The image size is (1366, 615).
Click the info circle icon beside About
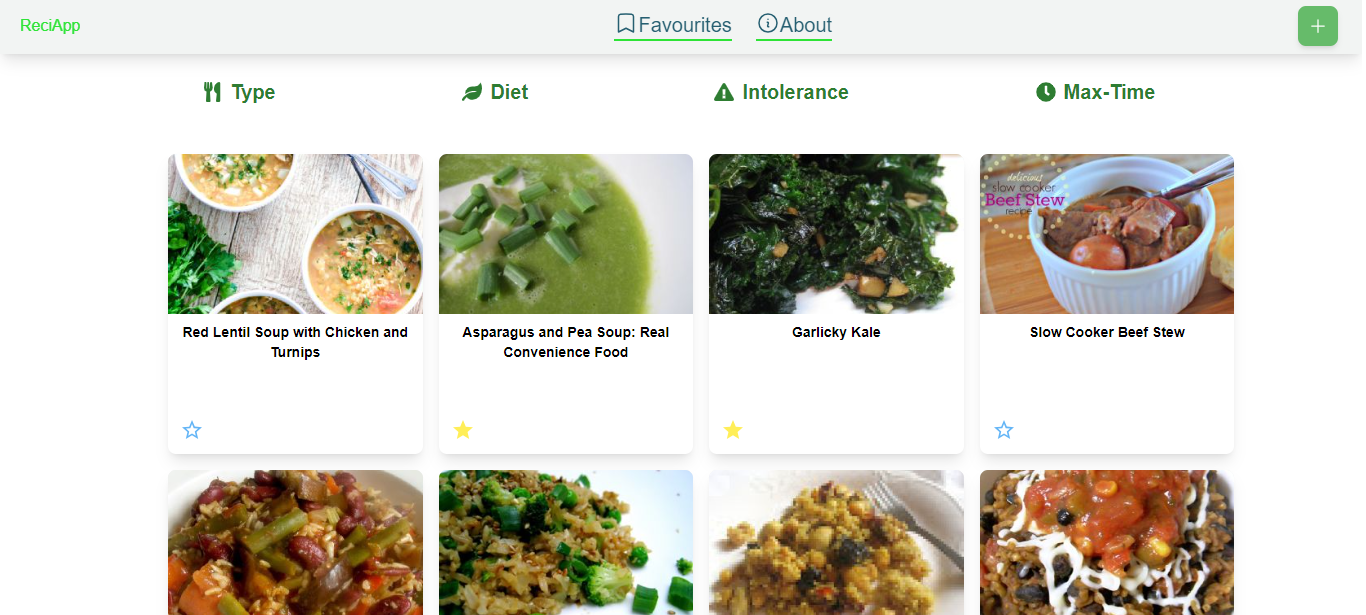pos(767,24)
